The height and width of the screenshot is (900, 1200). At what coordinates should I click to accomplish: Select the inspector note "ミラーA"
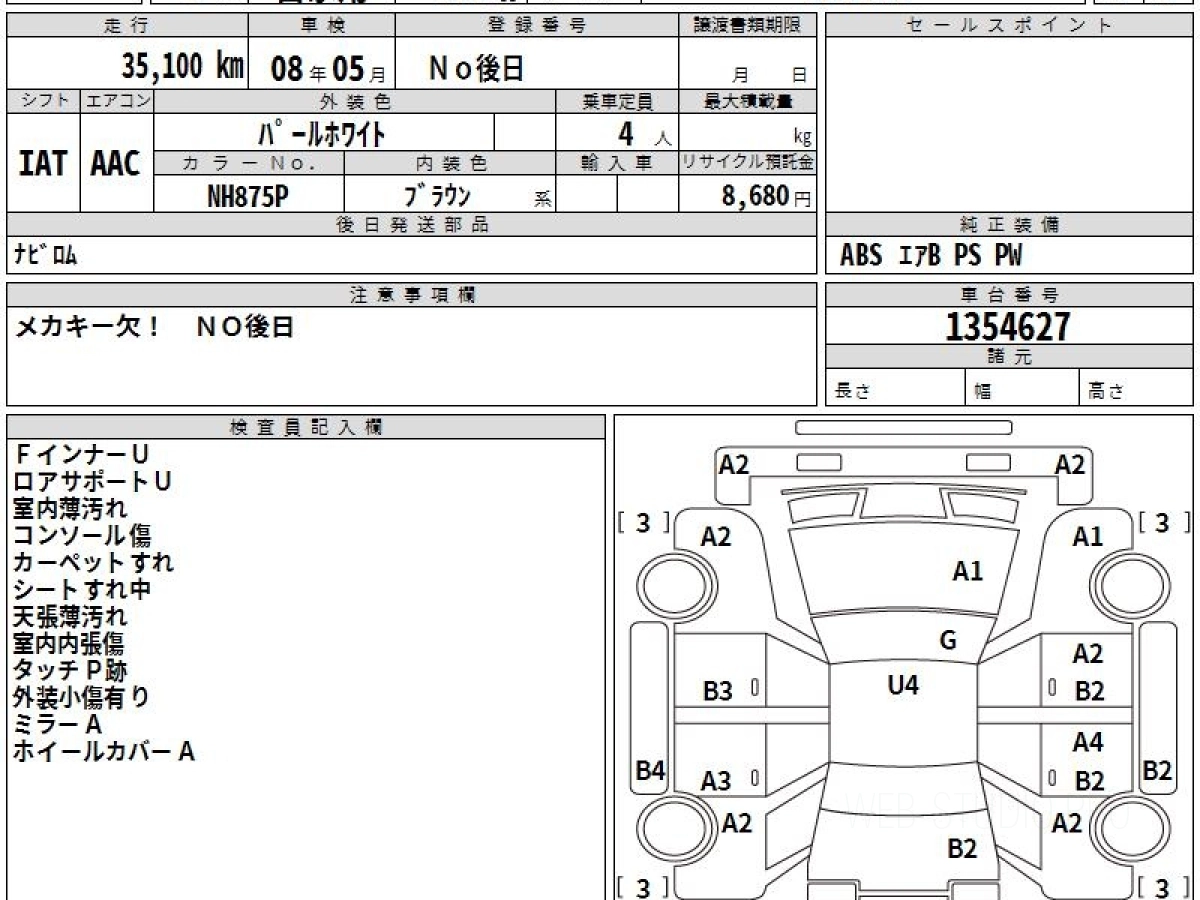[58, 724]
